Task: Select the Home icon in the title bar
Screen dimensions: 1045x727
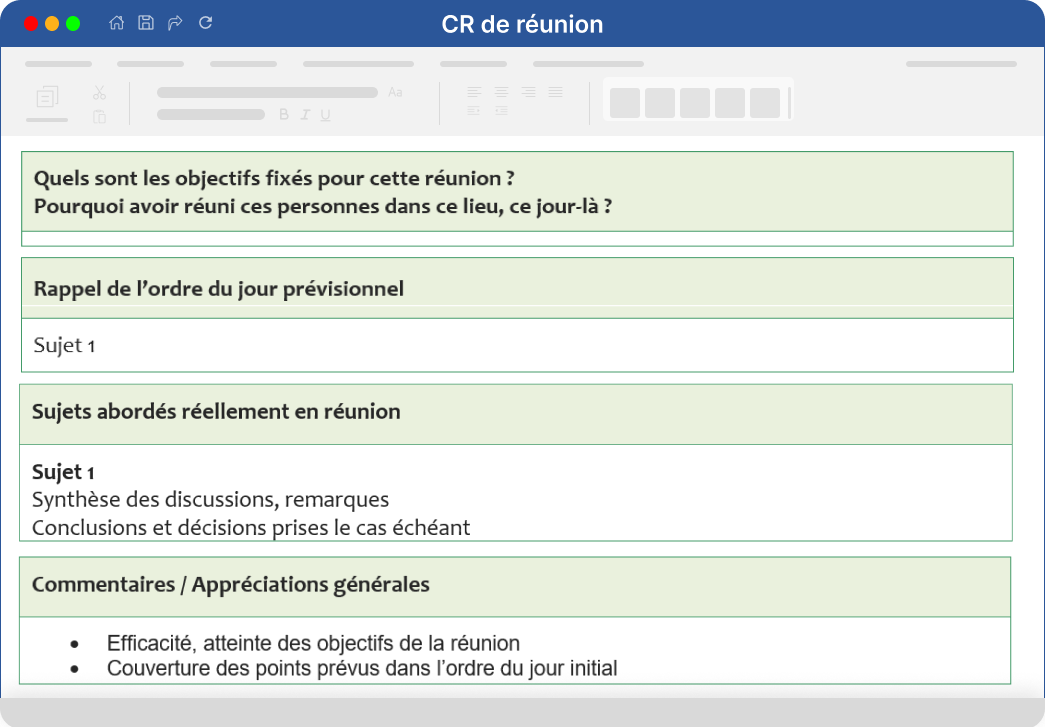Action: (x=115, y=23)
